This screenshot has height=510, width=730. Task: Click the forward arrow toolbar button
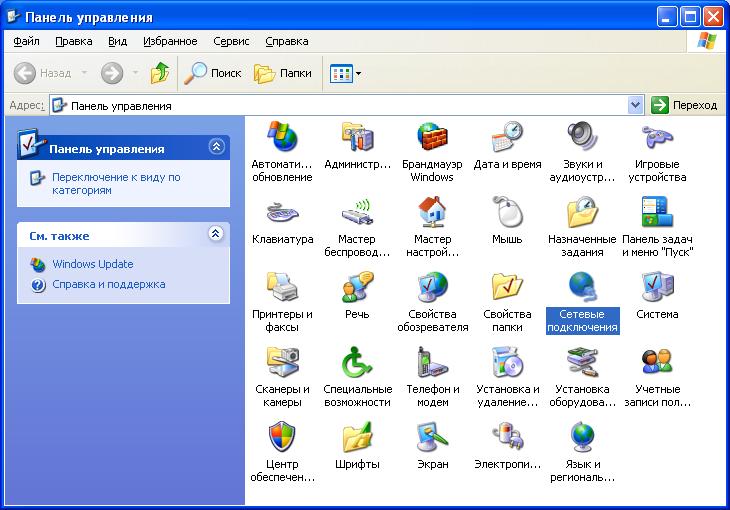click(112, 73)
